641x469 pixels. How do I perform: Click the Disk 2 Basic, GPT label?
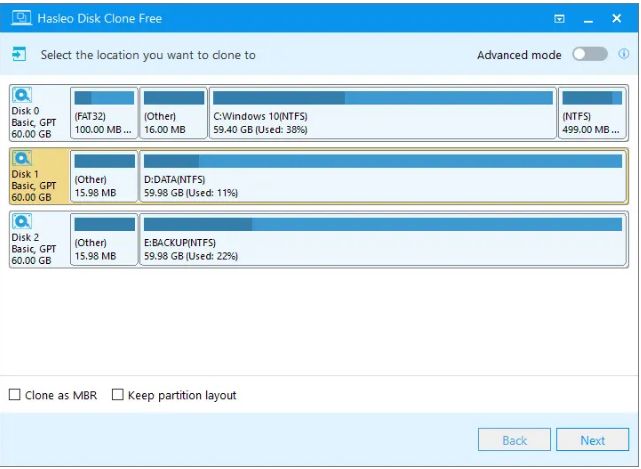click(34, 249)
